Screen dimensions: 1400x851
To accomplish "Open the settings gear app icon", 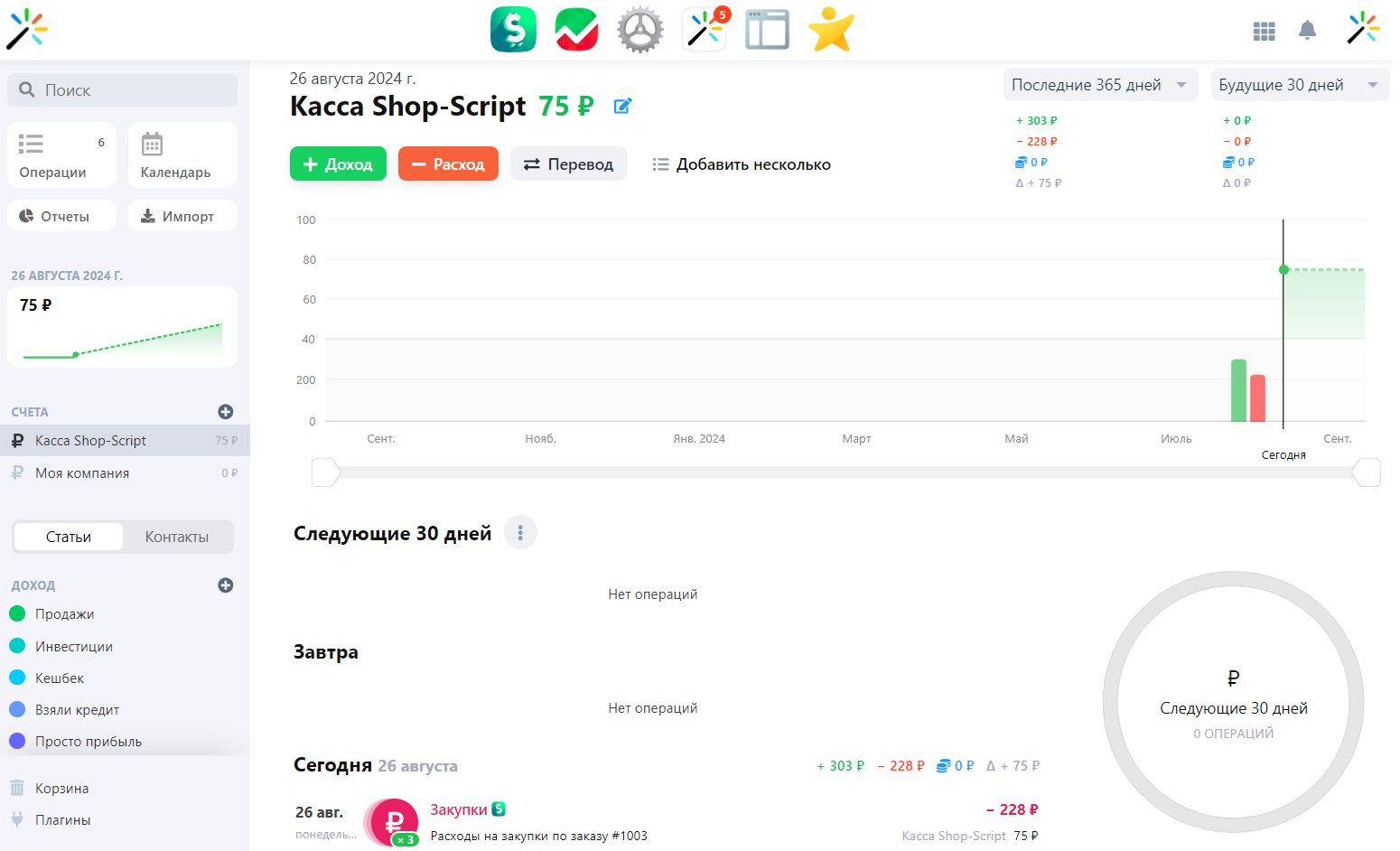I will pyautogui.click(x=639, y=29).
